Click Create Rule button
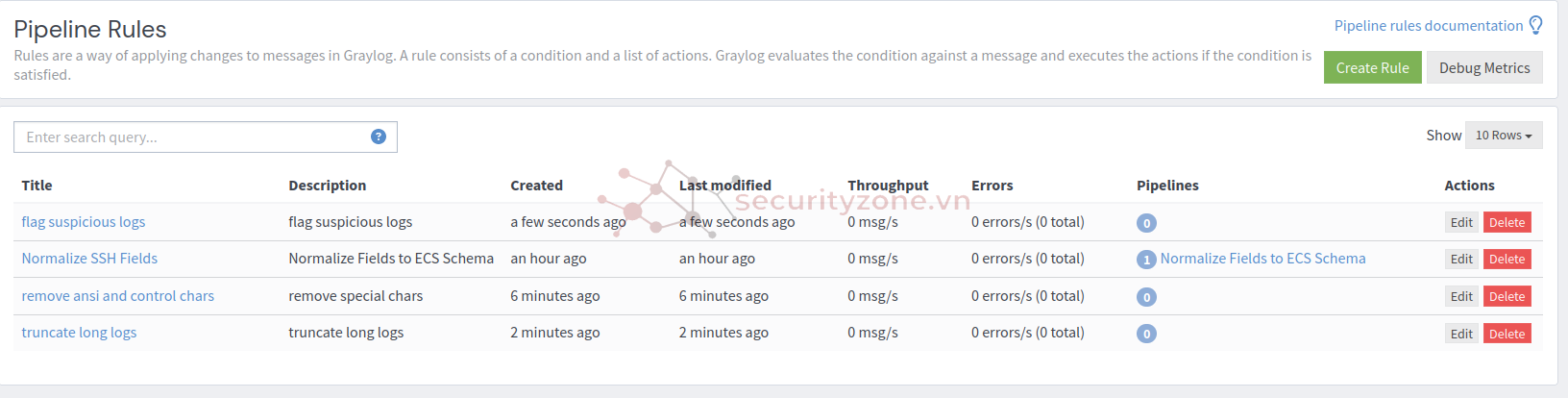Image resolution: width=1568 pixels, height=398 pixels. click(1372, 67)
